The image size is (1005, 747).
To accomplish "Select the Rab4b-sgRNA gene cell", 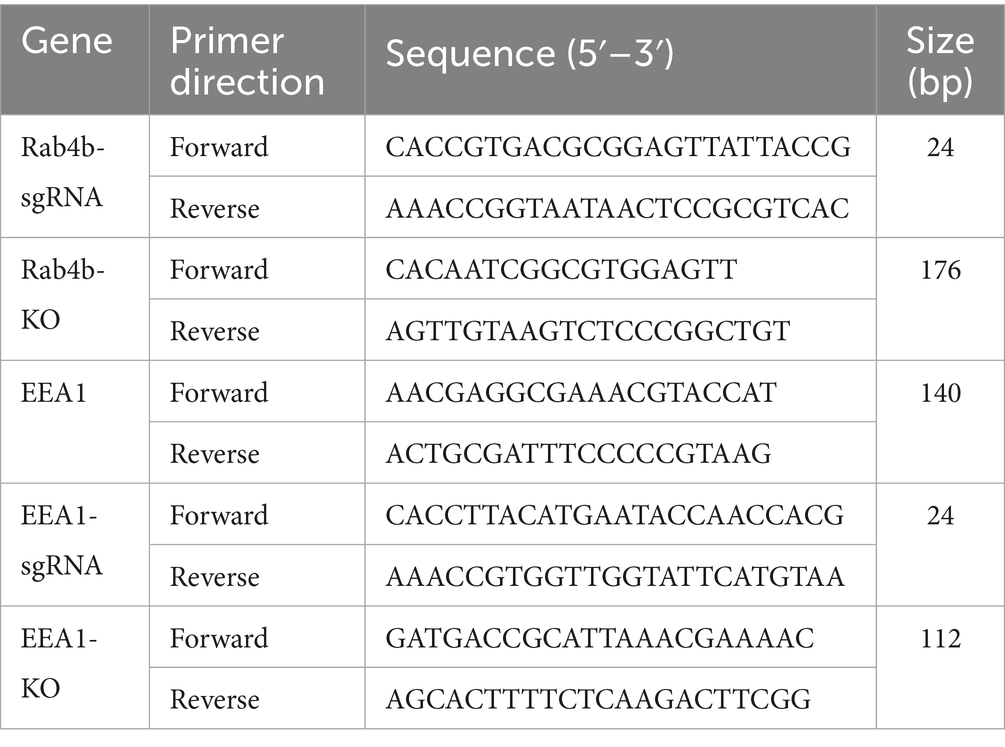I will [x=63, y=177].
